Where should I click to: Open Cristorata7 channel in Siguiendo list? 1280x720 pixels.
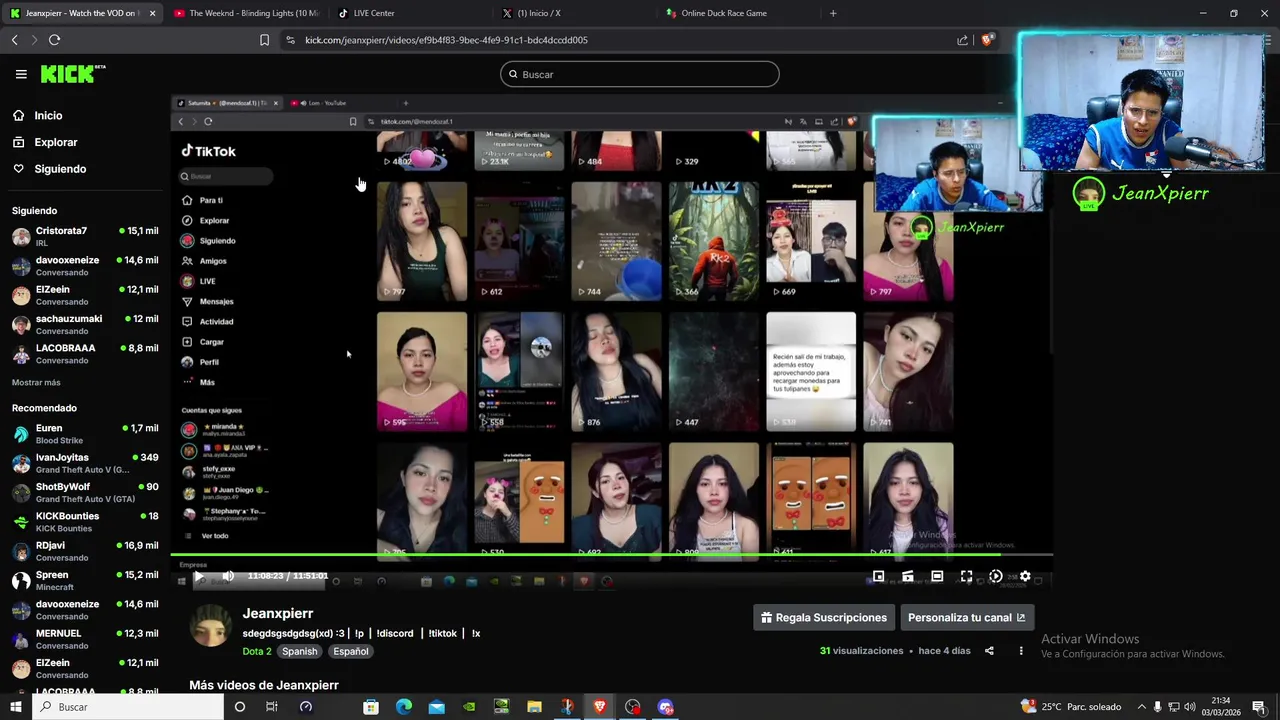pyautogui.click(x=84, y=236)
